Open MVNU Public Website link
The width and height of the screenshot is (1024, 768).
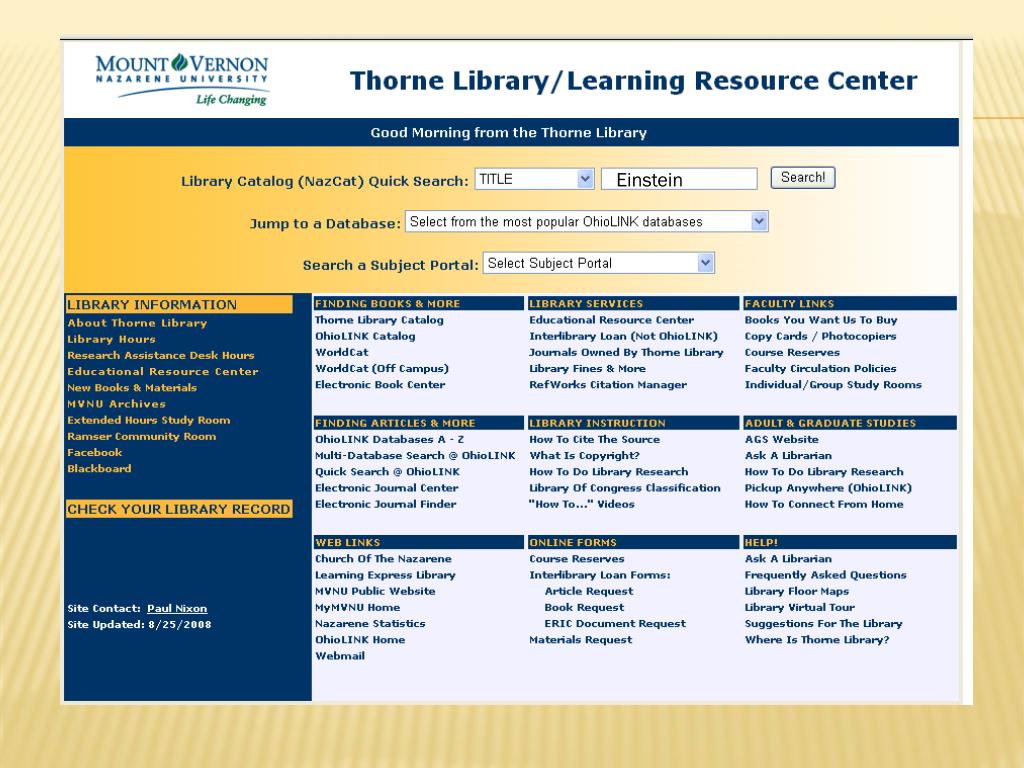click(375, 591)
